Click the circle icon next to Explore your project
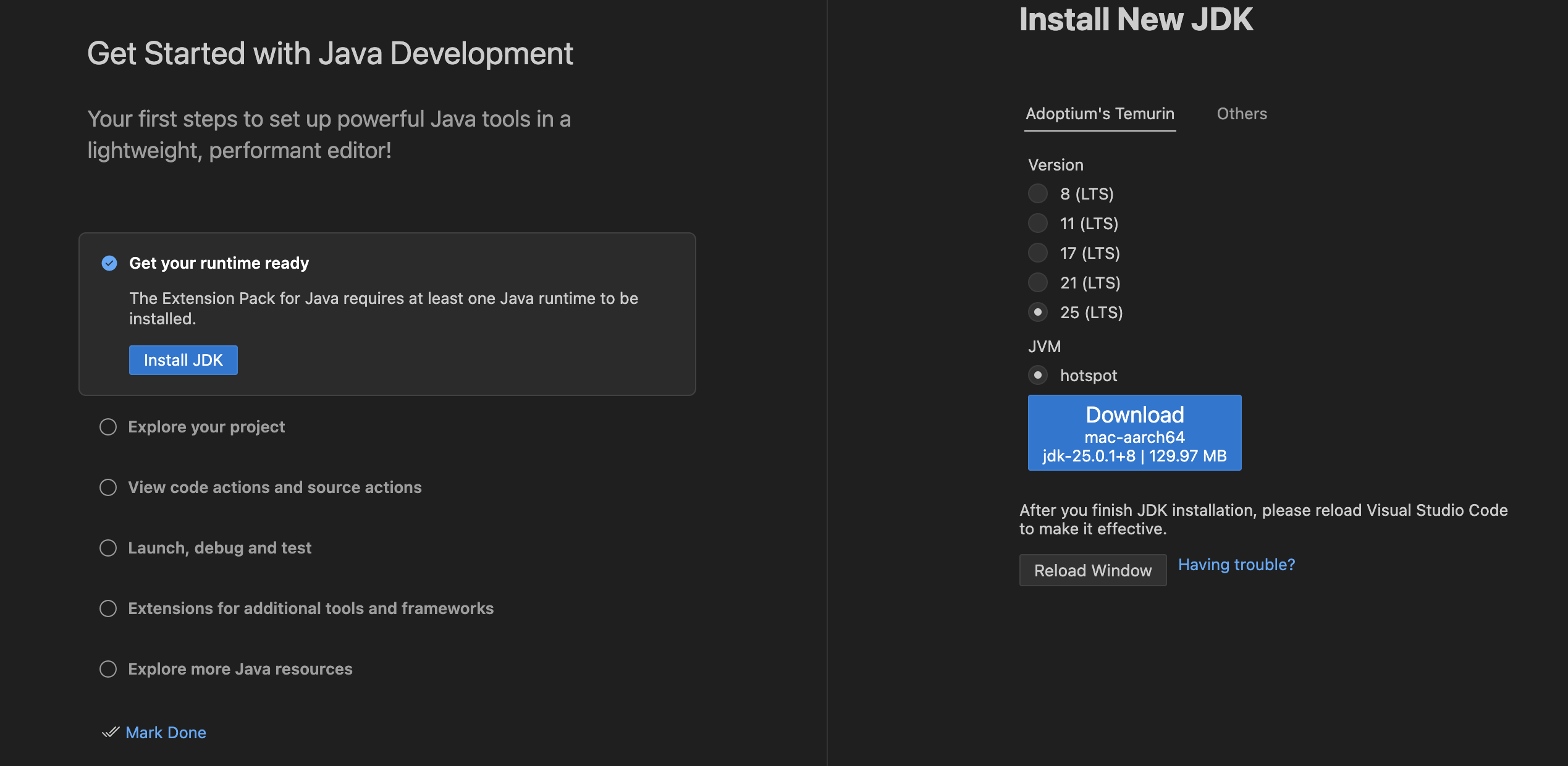1568x766 pixels. [108, 427]
